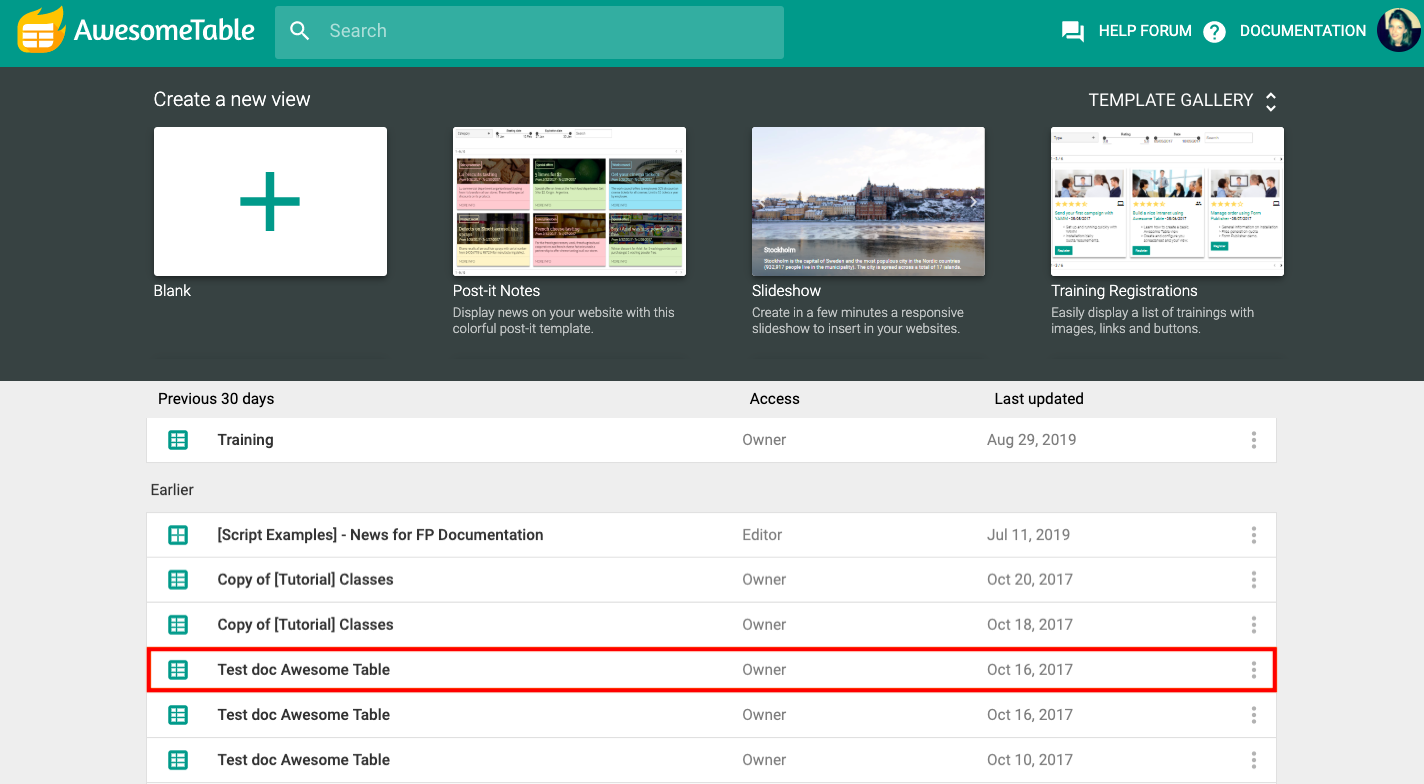Click the "Oct 10, 2017" date cell
Image resolution: width=1424 pixels, height=784 pixels.
tap(1029, 760)
